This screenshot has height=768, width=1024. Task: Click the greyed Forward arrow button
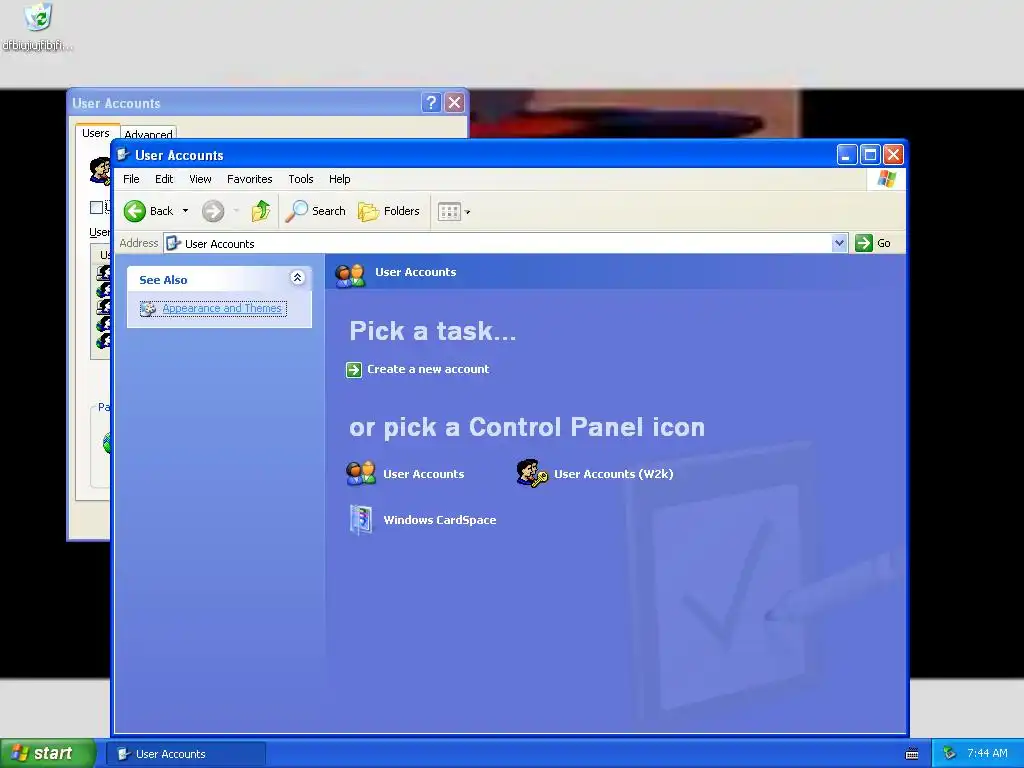point(213,211)
